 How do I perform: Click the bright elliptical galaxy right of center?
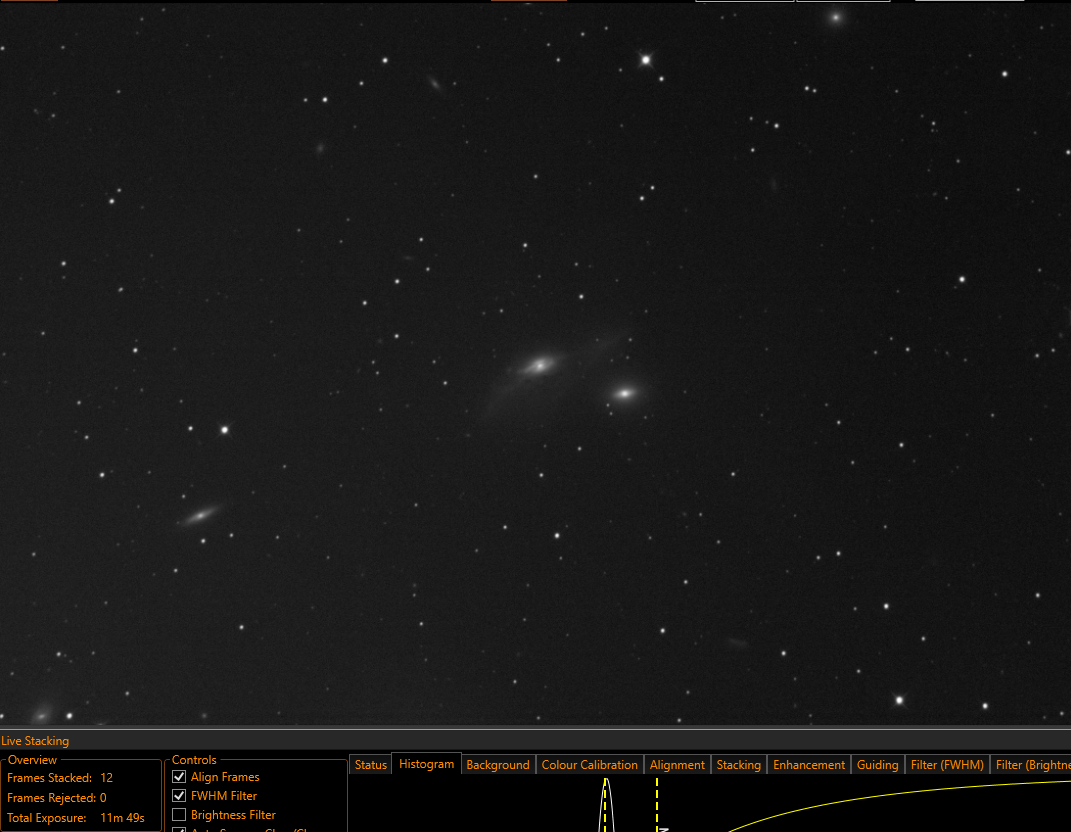624,393
